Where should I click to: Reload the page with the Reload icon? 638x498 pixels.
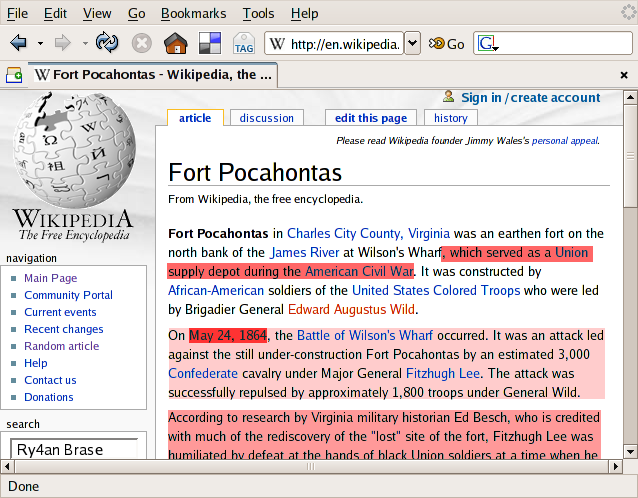pos(107,43)
